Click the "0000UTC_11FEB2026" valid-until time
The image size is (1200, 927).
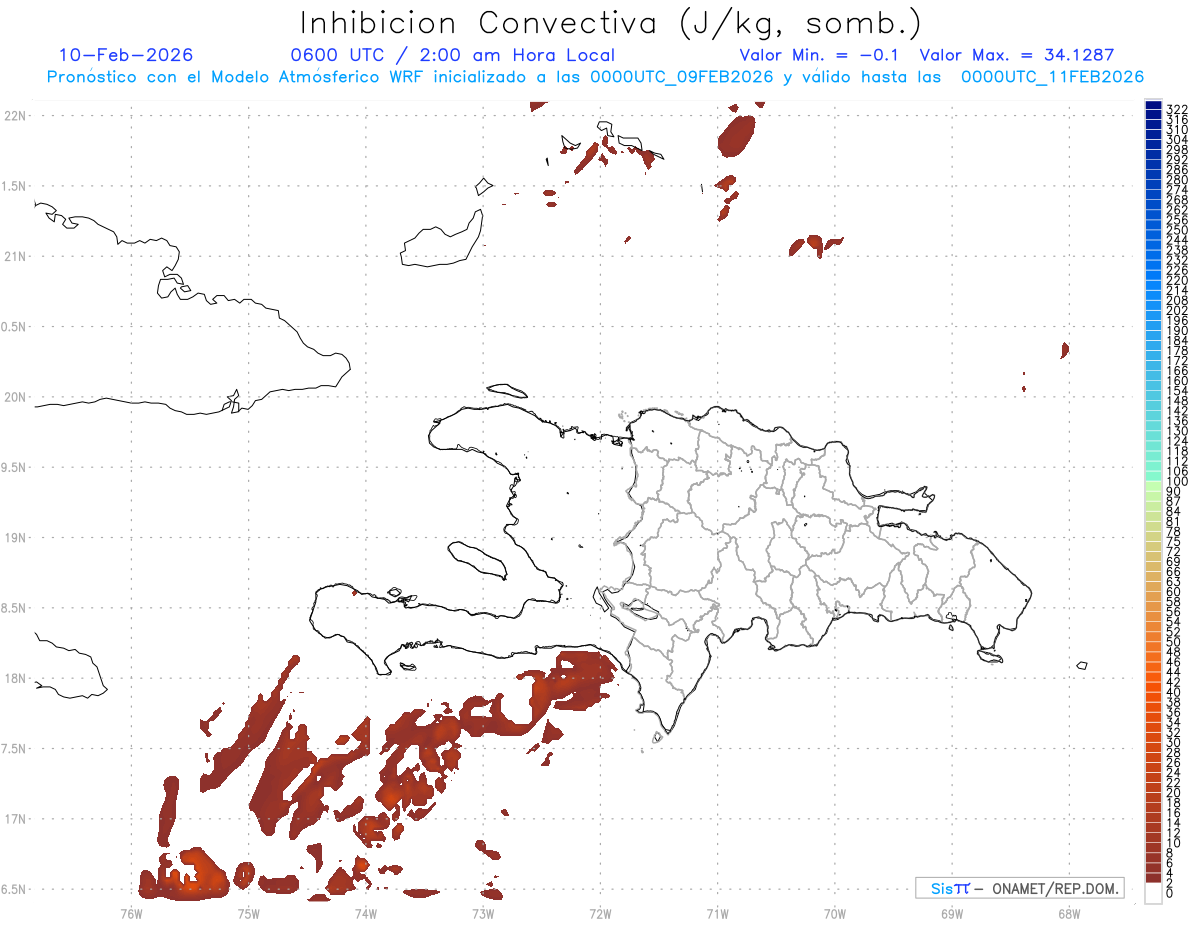1052,77
